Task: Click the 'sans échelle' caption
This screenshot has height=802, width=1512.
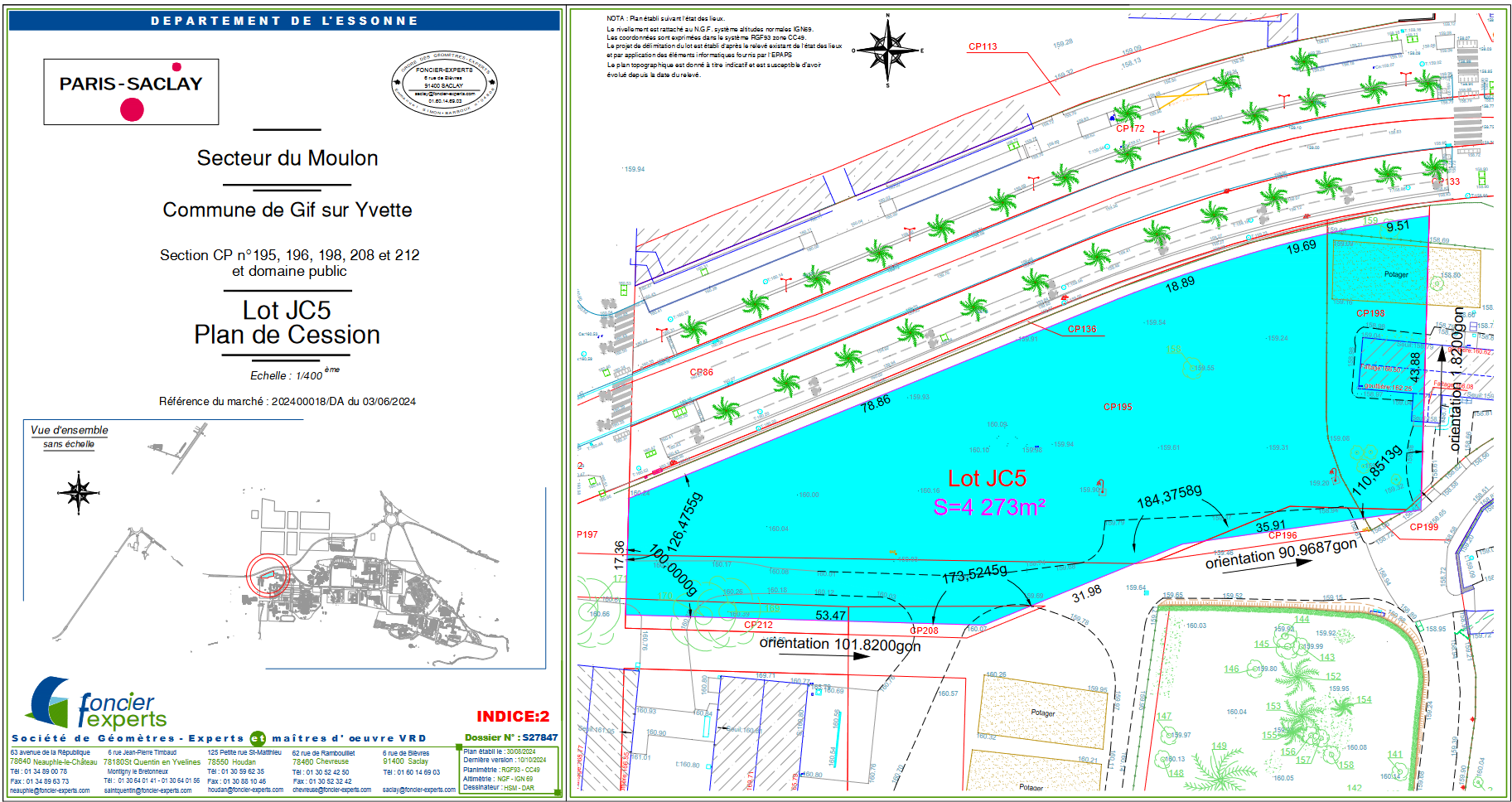Action: pos(69,444)
